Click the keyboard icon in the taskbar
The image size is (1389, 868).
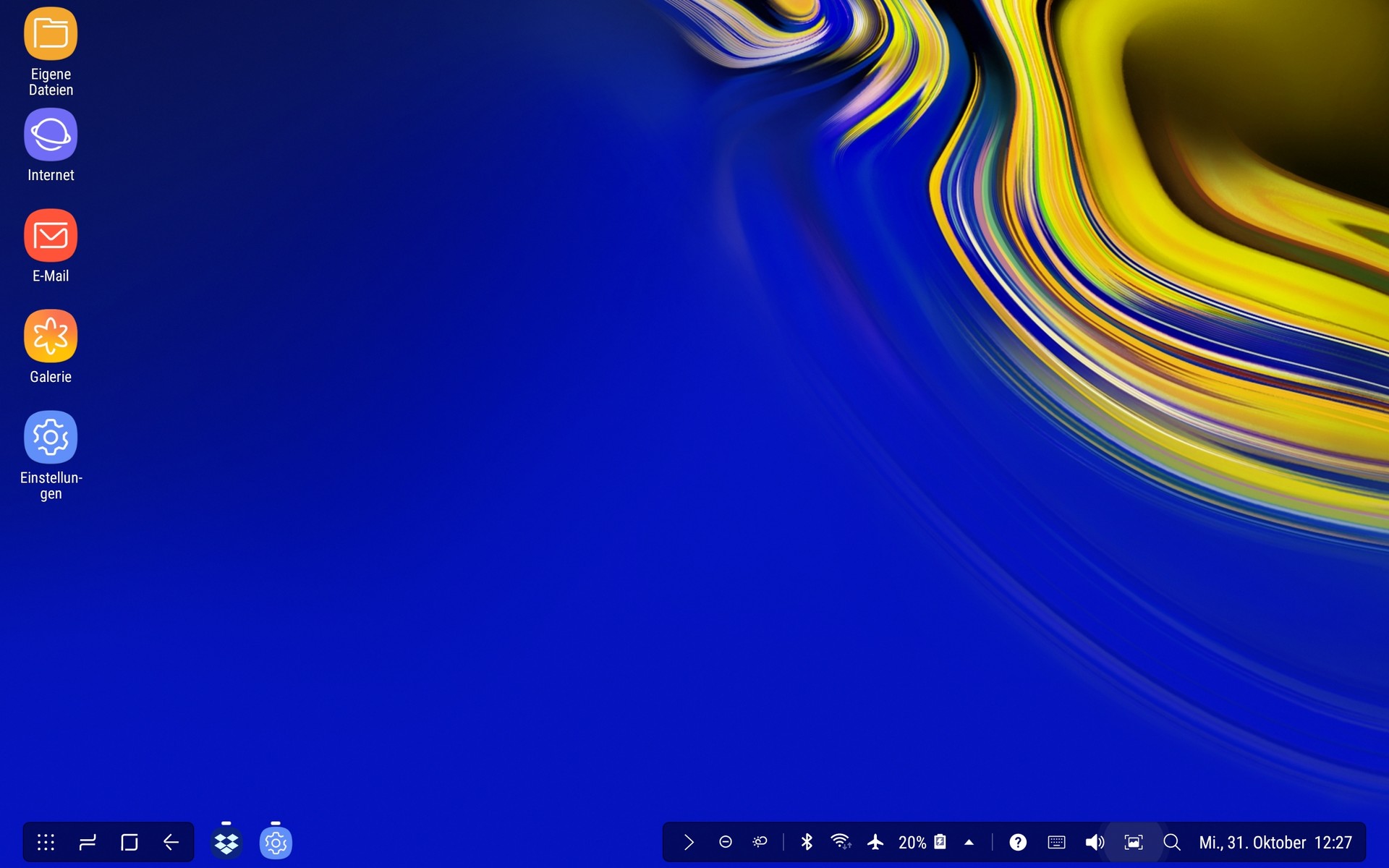[x=1056, y=842]
